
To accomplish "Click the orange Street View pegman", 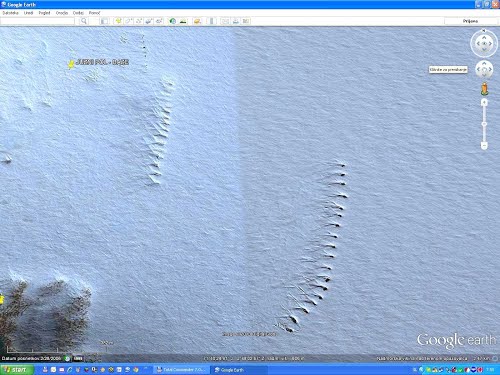I will click(485, 89).
